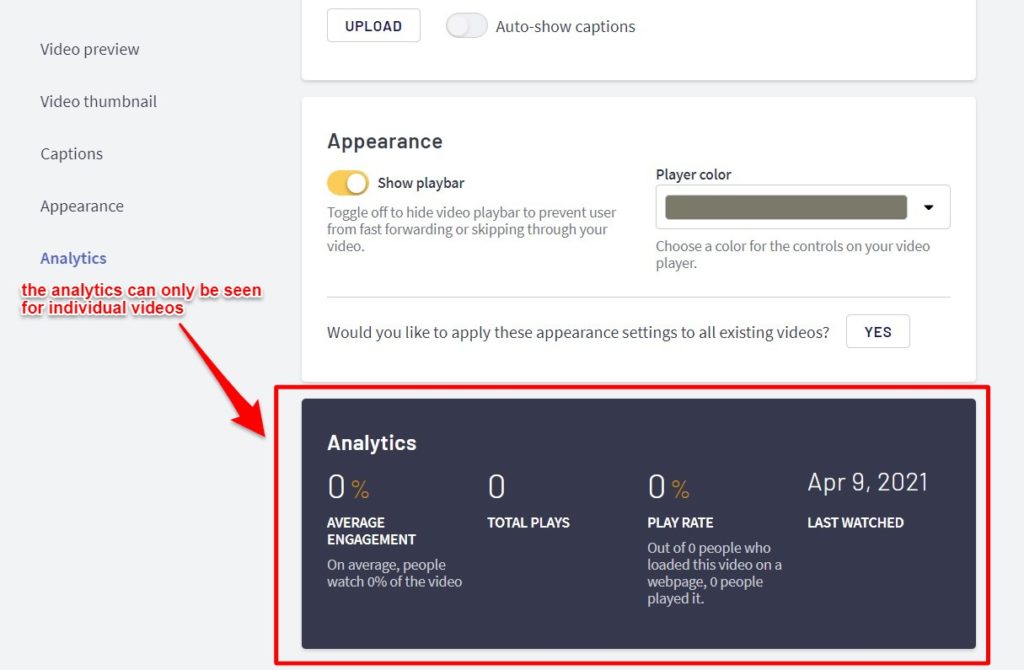This screenshot has height=670, width=1024.
Task: Click the Average Engagement stat label
Action: point(371,531)
